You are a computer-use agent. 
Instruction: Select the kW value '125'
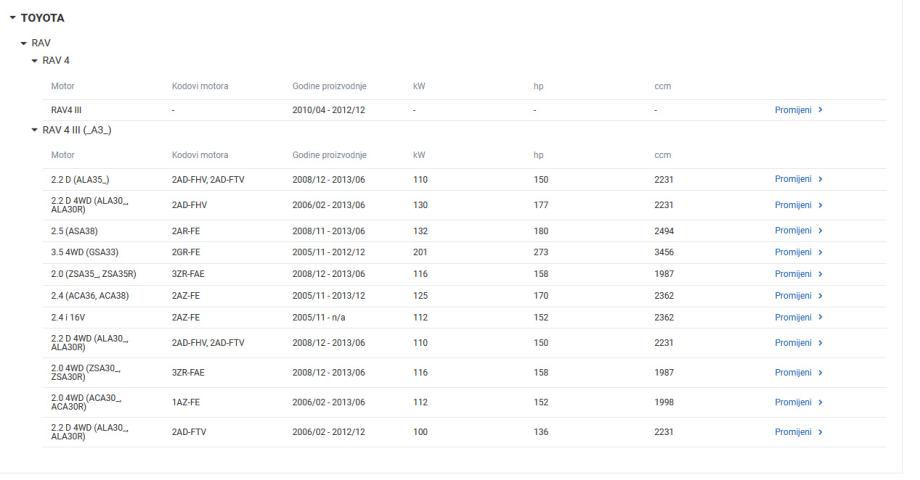[420, 296]
